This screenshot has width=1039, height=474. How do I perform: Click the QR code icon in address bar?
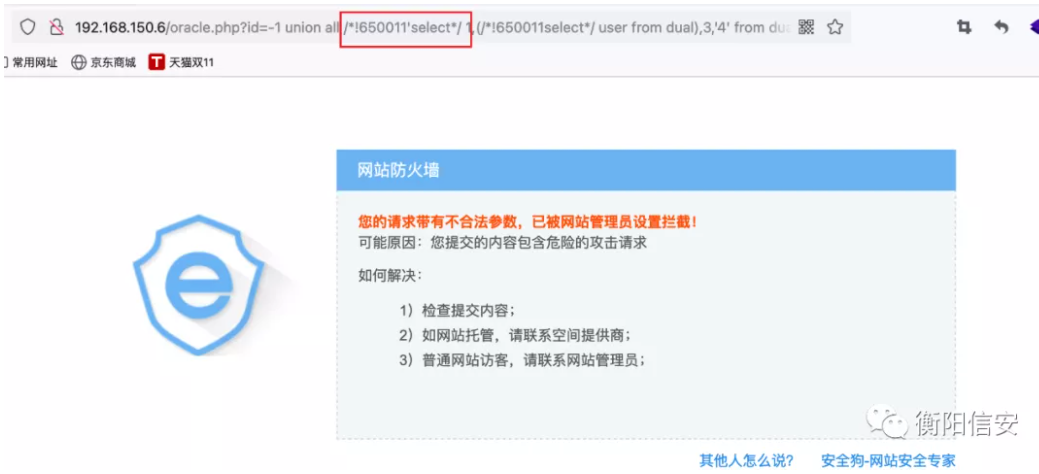(806, 27)
